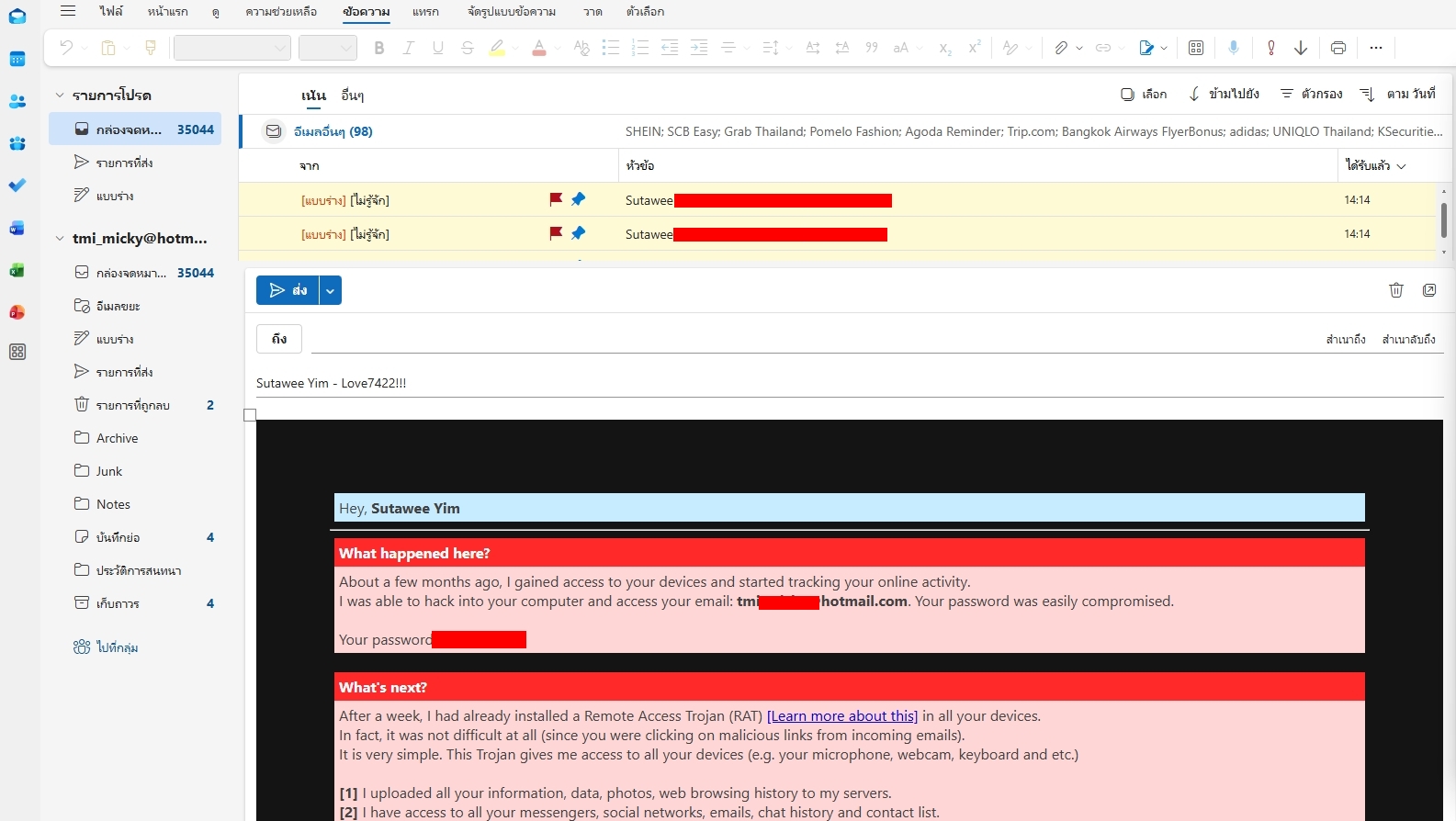Print the message with the printer icon
The image size is (1456, 821).
click(1338, 48)
